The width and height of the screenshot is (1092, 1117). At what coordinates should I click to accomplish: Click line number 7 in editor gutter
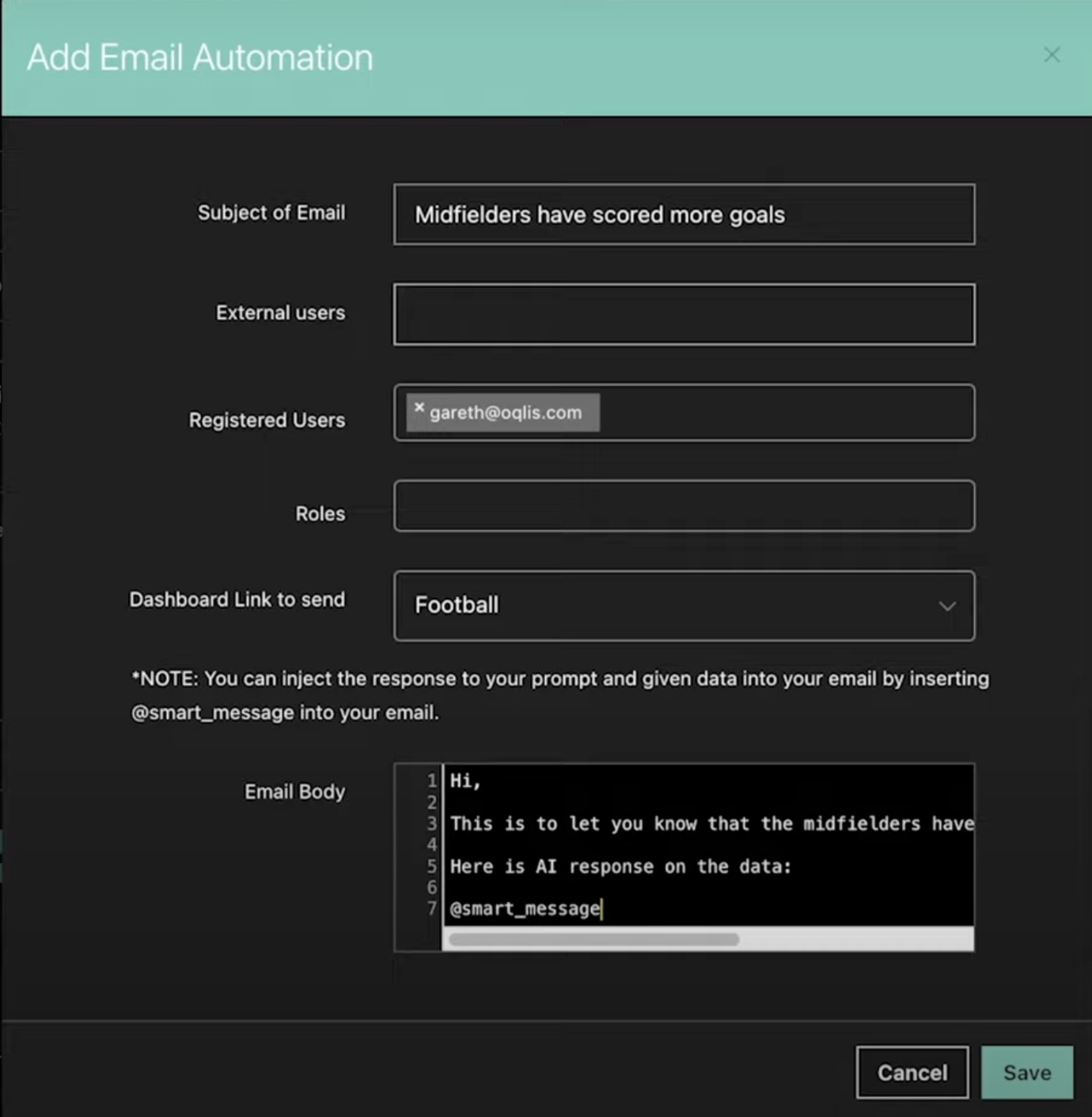point(432,908)
